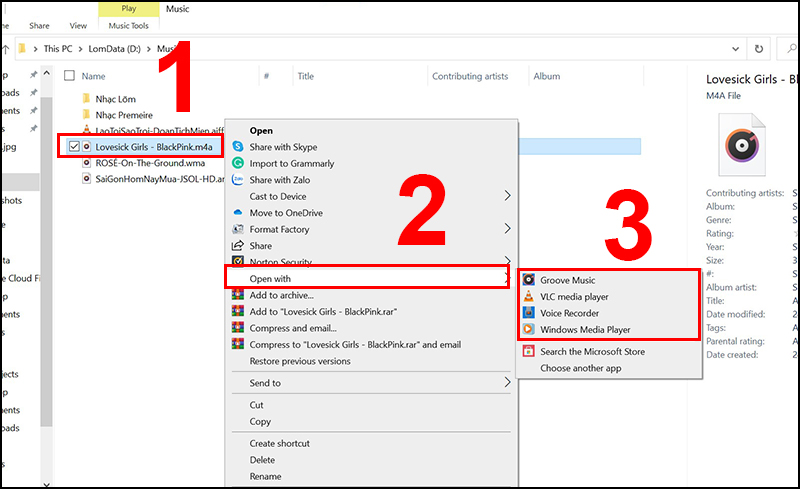
Task: Click the Lovesick Girls file music icon
Action: (x=87, y=146)
